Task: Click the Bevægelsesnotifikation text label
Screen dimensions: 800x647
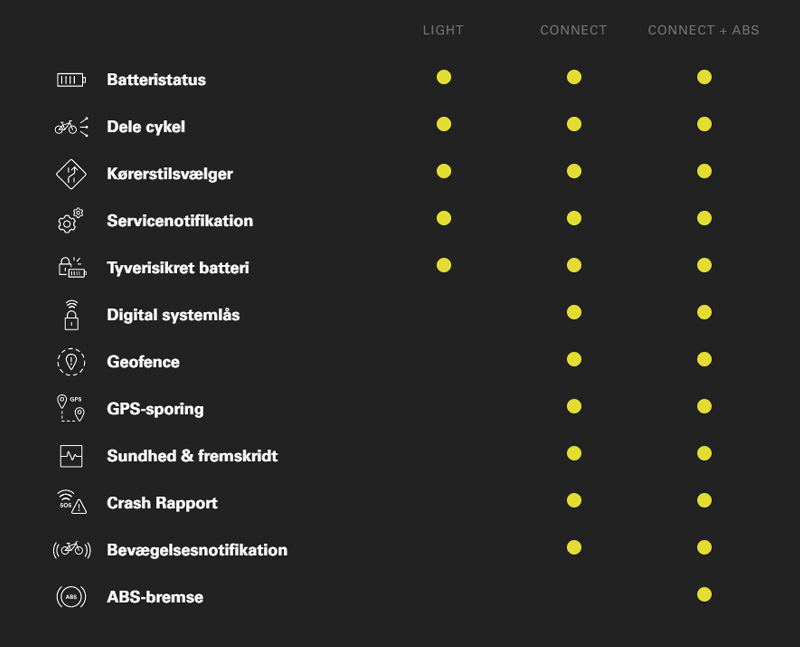Action: [197, 550]
